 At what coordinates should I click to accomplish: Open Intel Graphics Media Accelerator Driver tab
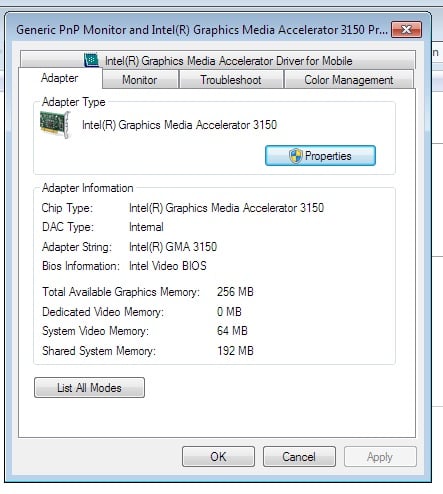coord(218,60)
